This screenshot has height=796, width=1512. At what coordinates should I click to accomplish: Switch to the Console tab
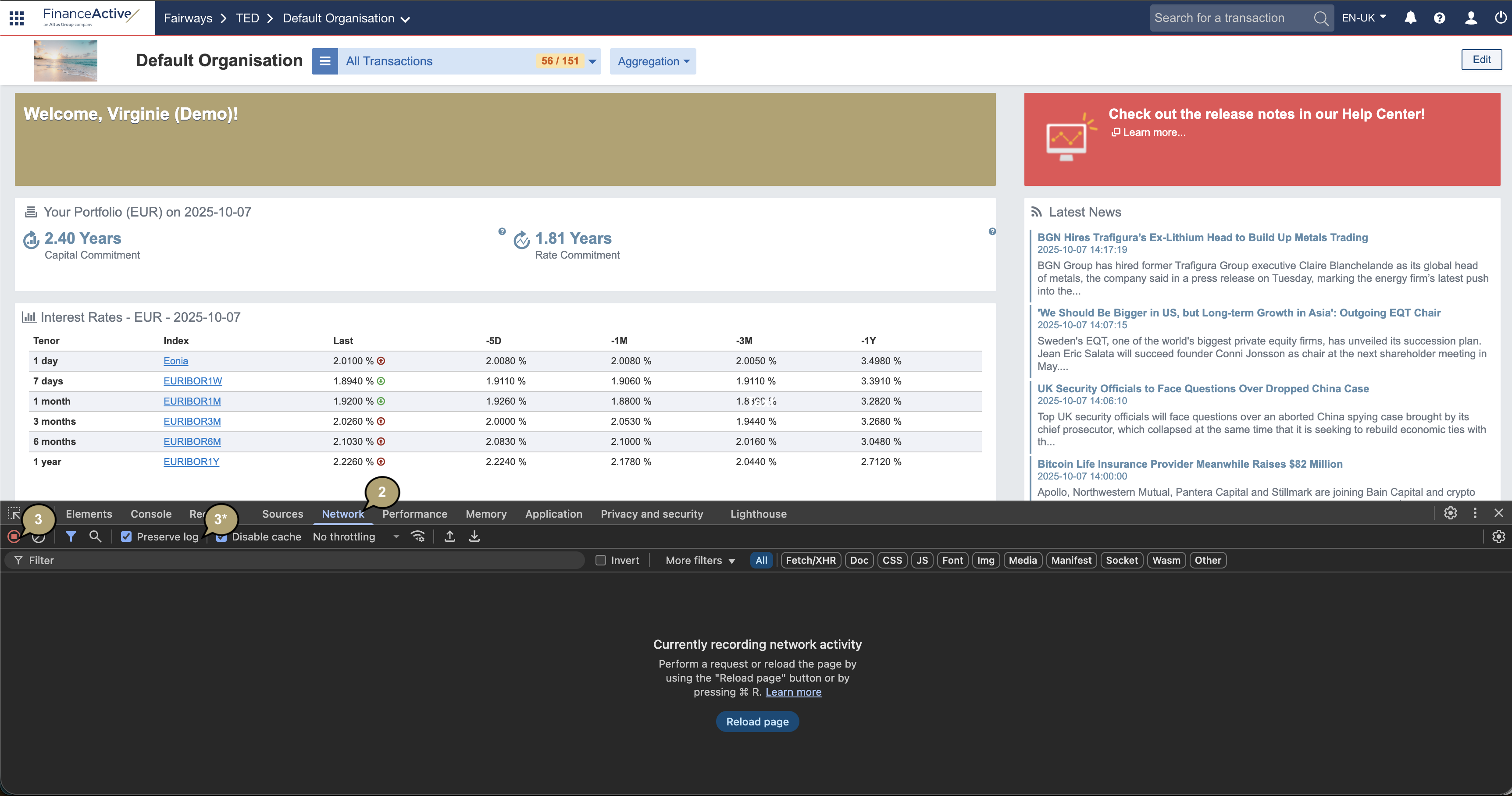pos(151,514)
